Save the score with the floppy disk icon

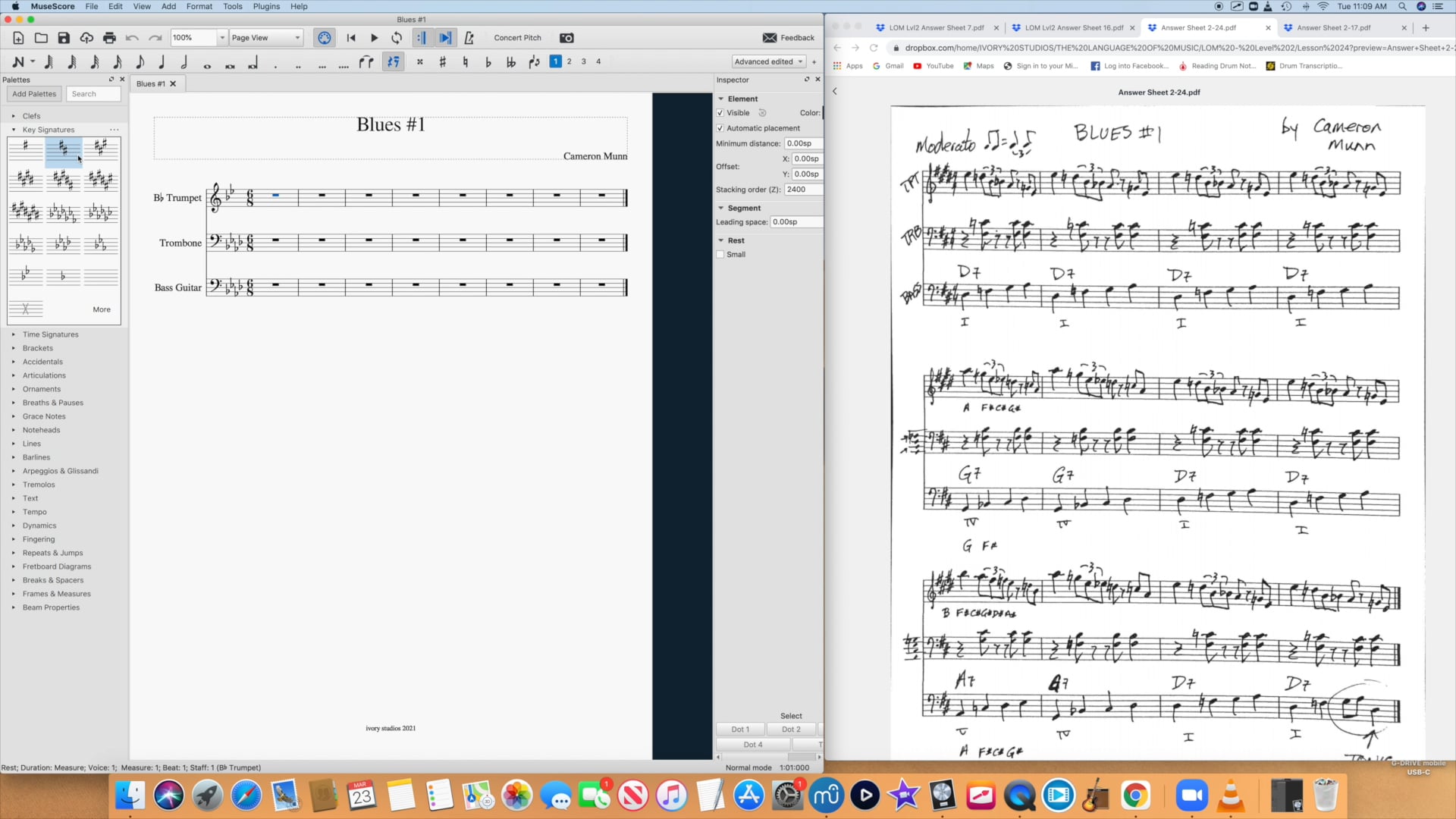(64, 38)
